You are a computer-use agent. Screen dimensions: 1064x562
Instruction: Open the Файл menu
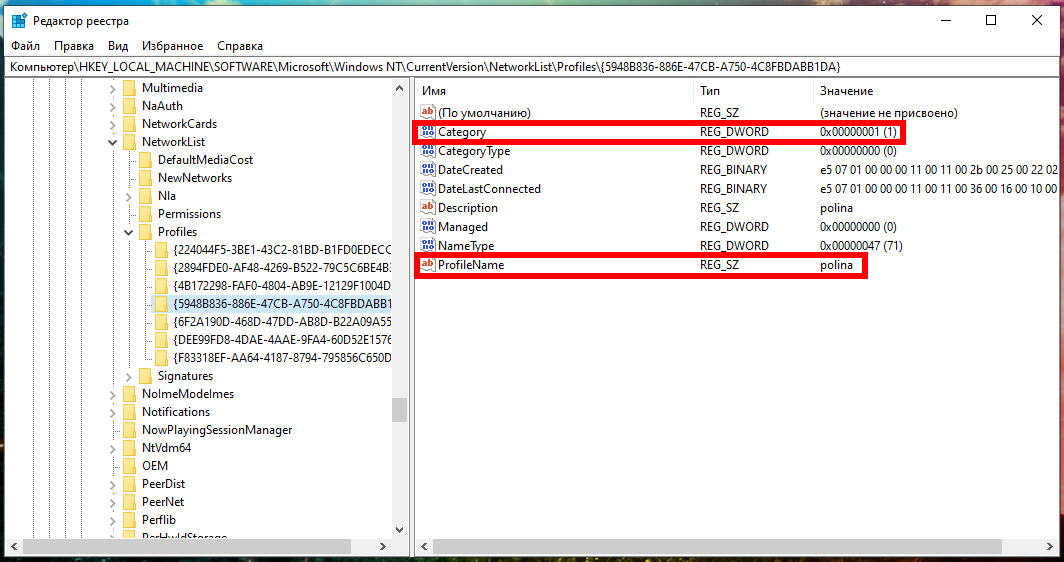click(26, 46)
